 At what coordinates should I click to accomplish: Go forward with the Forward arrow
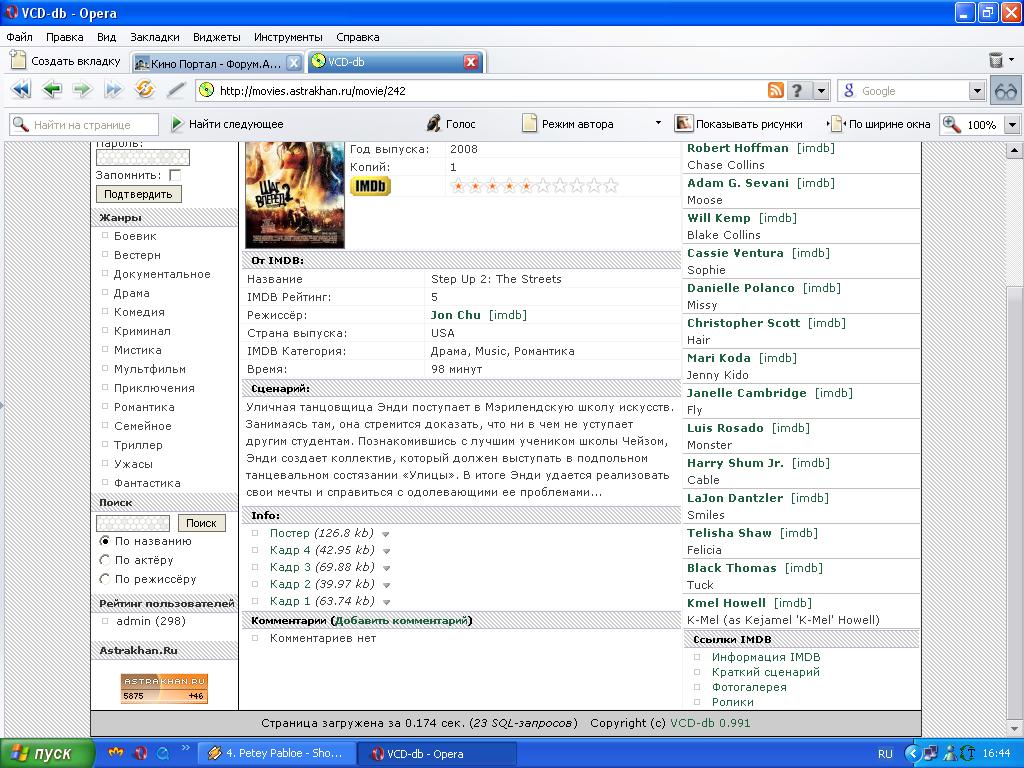82,89
